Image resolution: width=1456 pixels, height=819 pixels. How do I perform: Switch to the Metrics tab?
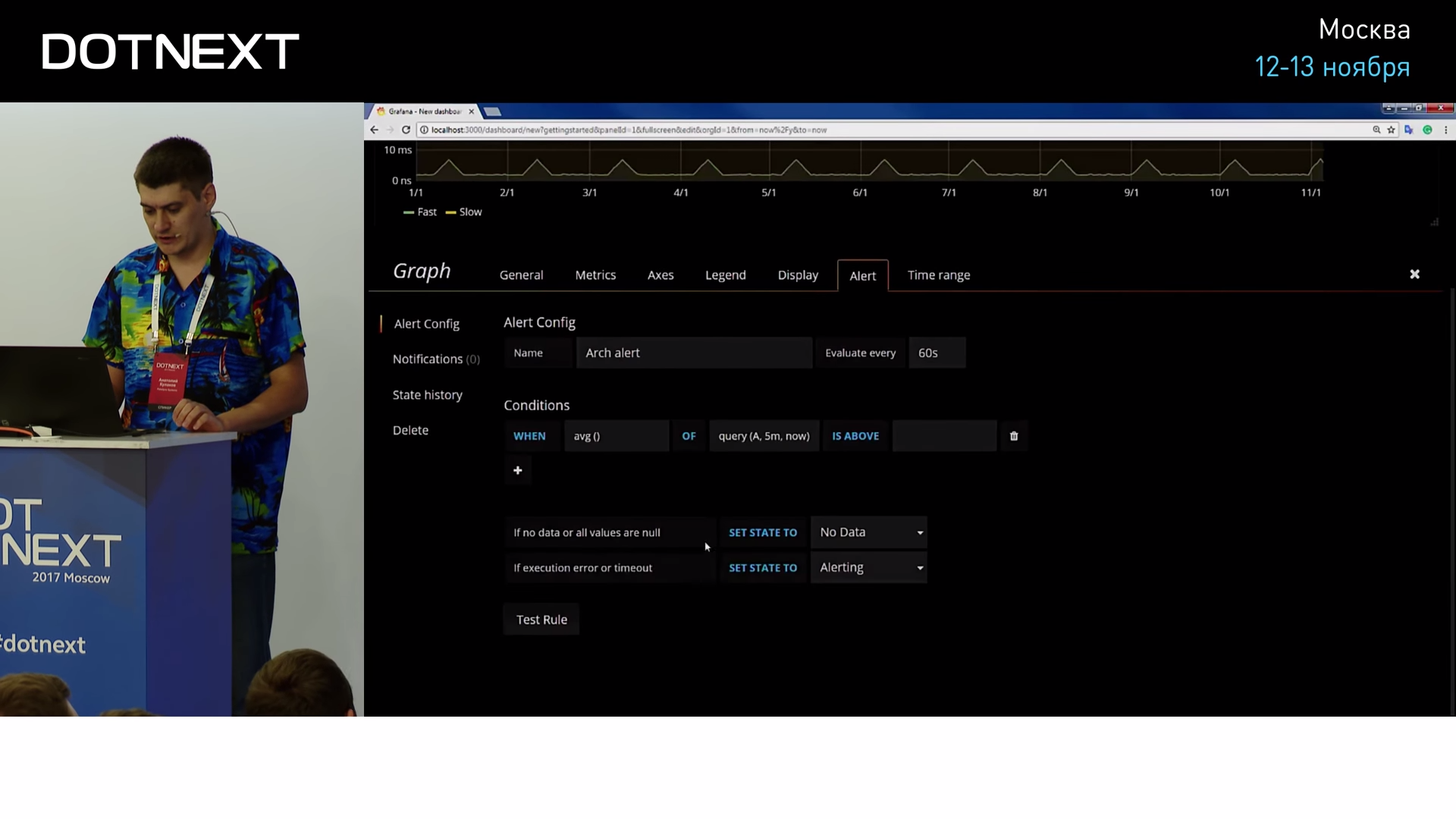point(595,275)
